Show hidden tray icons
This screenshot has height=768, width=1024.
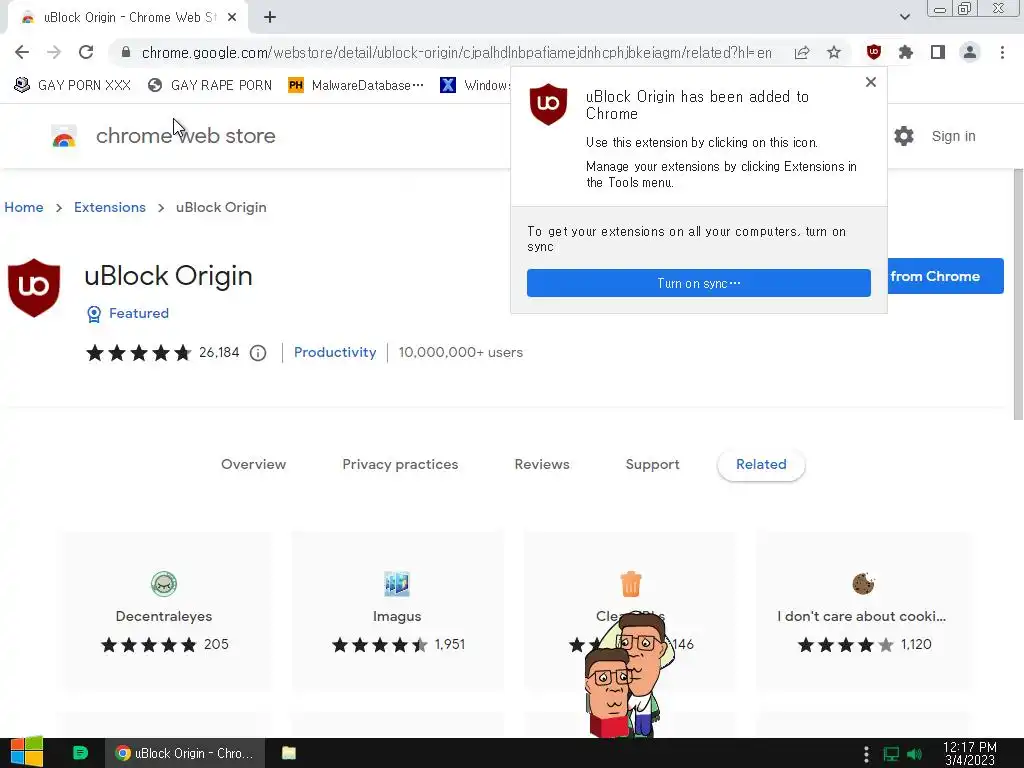(x=866, y=754)
